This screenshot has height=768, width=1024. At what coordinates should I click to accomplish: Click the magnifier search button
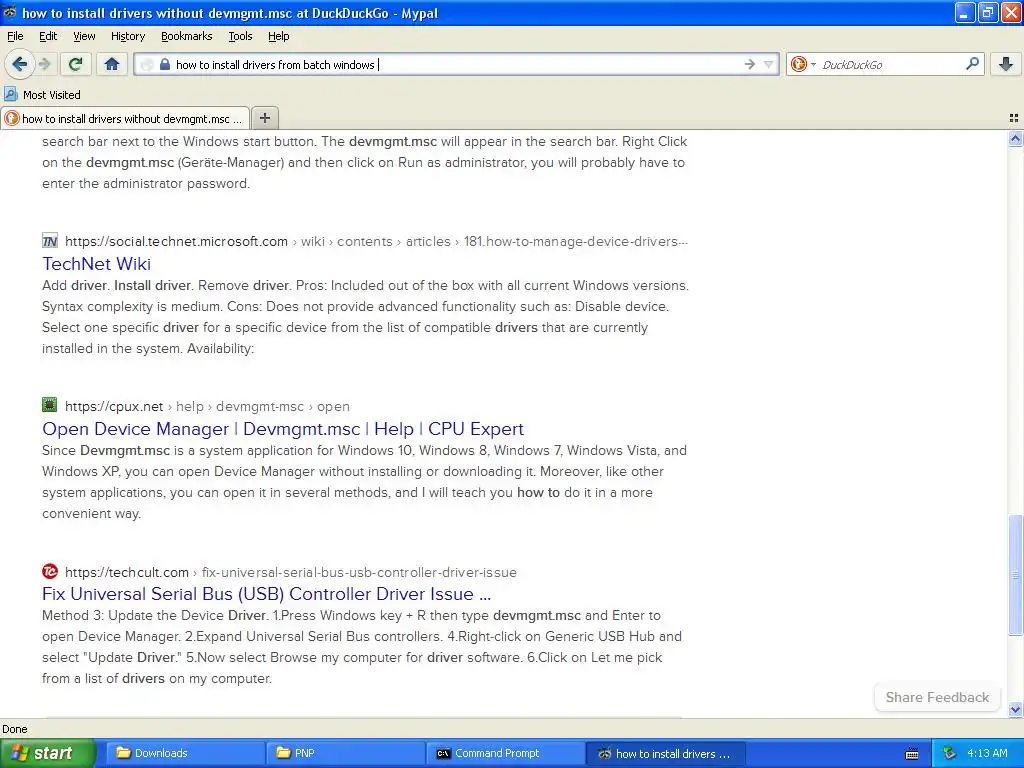coord(972,64)
